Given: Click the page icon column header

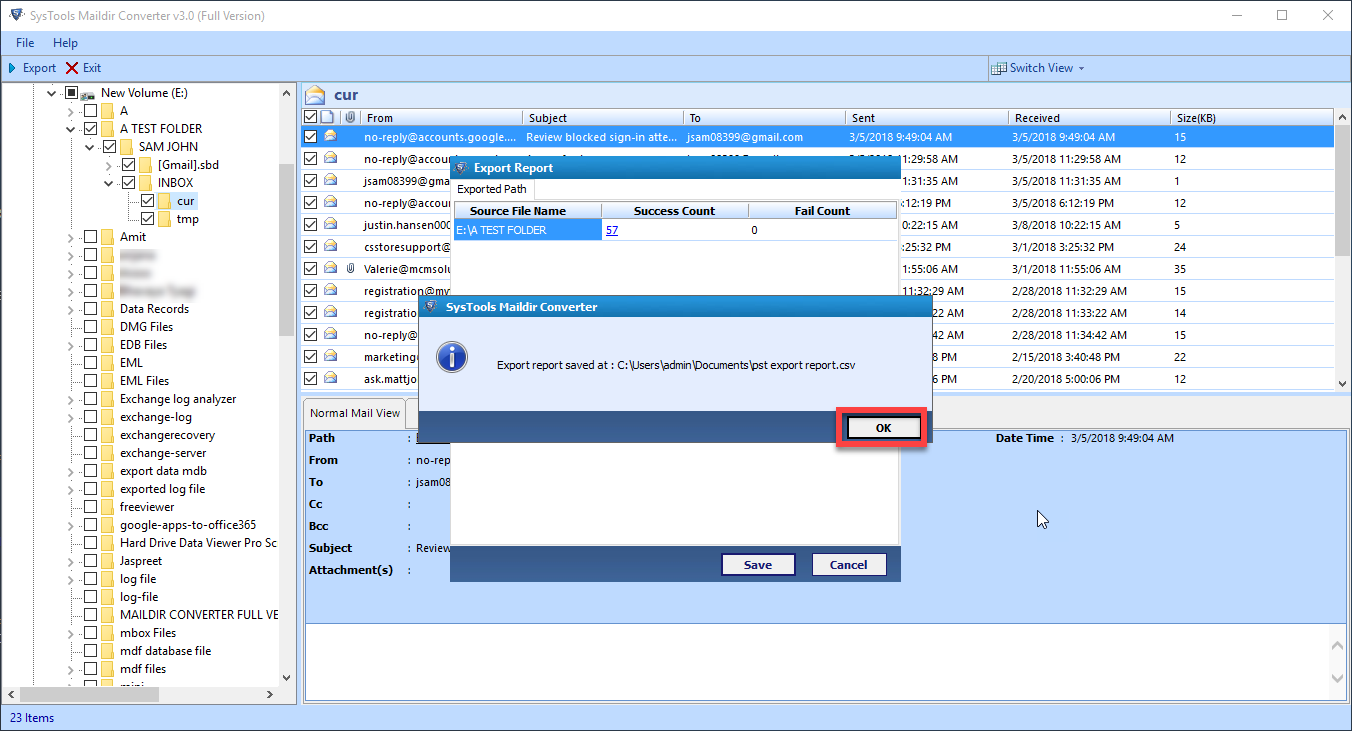Looking at the screenshot, I should (328, 117).
